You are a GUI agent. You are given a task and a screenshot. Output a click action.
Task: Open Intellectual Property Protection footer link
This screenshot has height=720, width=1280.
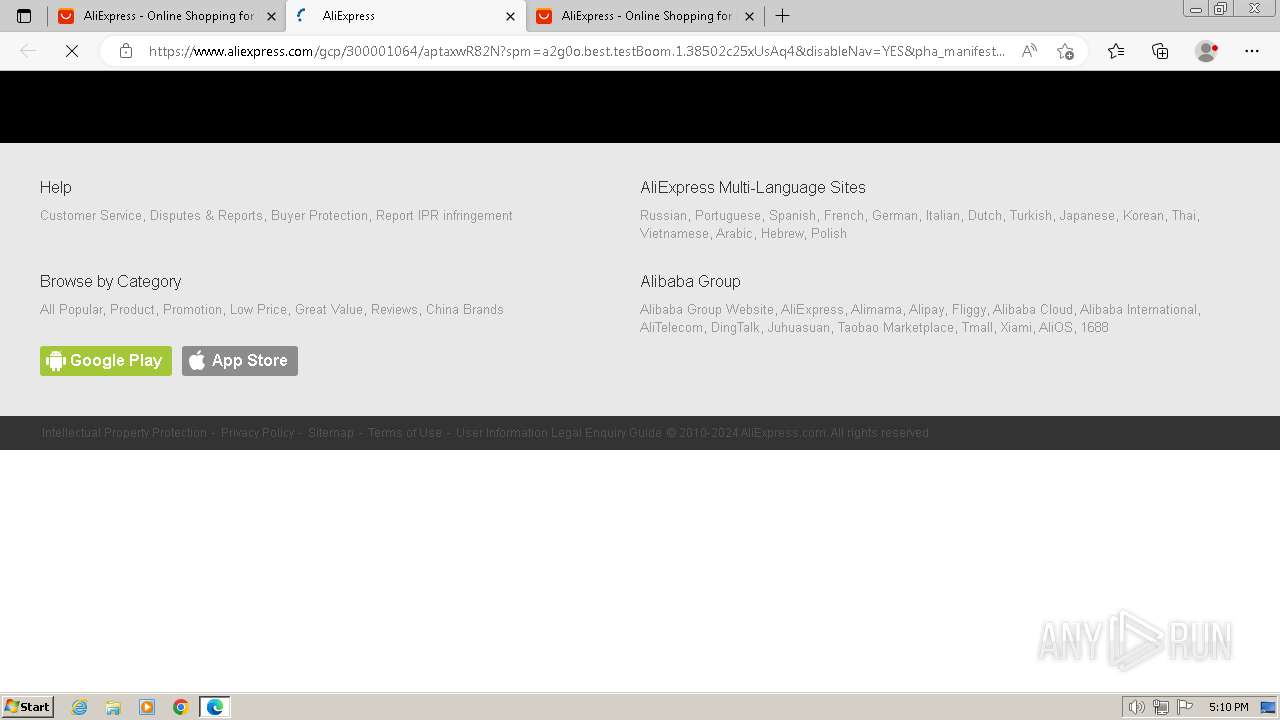pyautogui.click(x=124, y=433)
